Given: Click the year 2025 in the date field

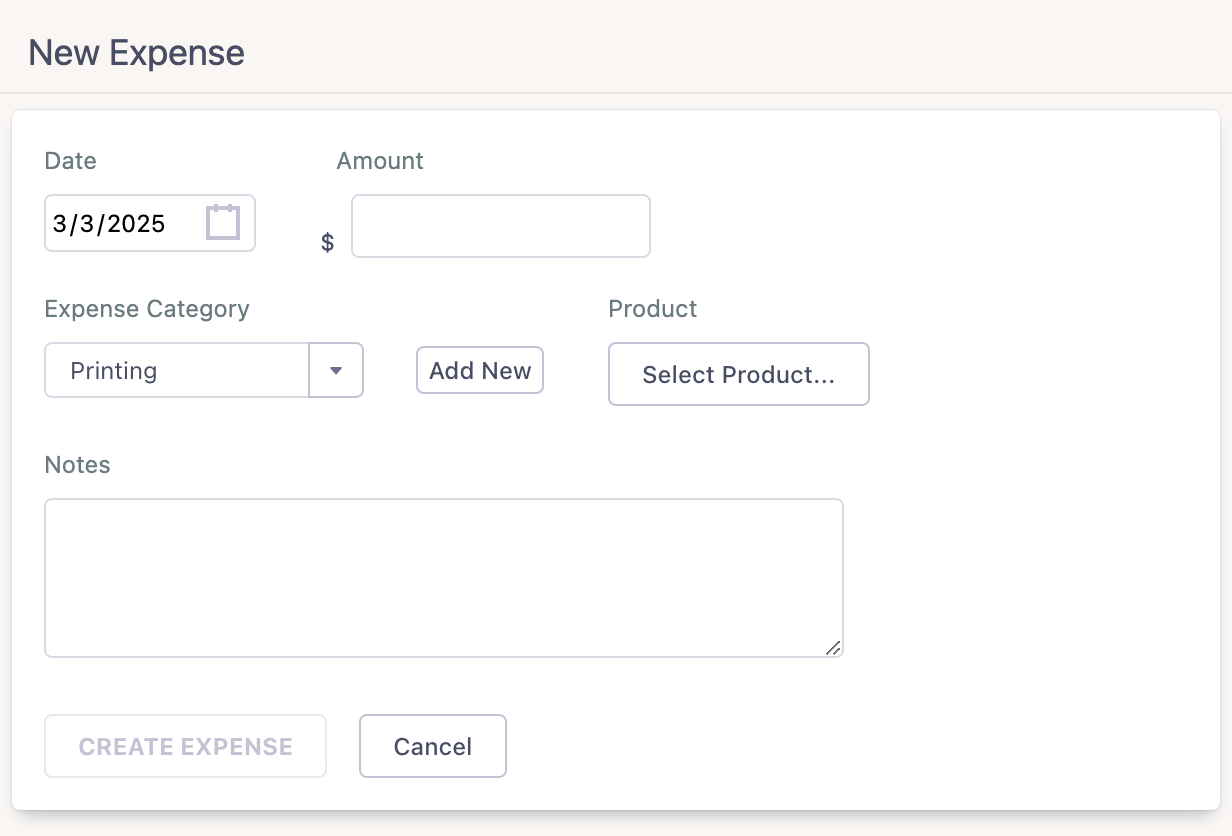Looking at the screenshot, I should pos(136,223).
